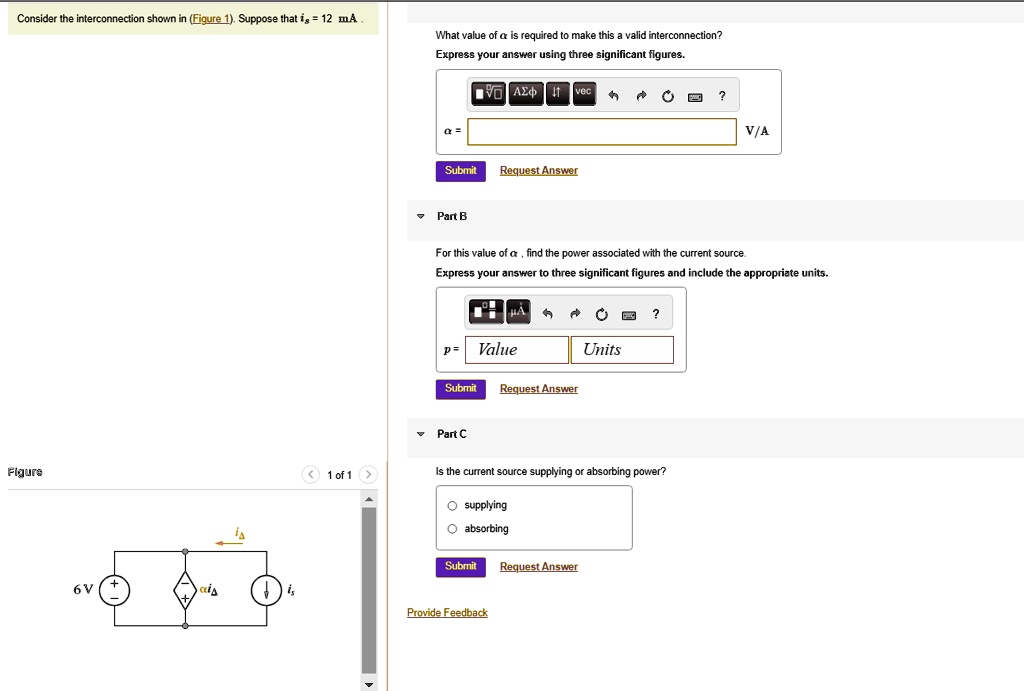1024x691 pixels.
Task: Click the exponent template icon in Part B
Action: [x=489, y=310]
